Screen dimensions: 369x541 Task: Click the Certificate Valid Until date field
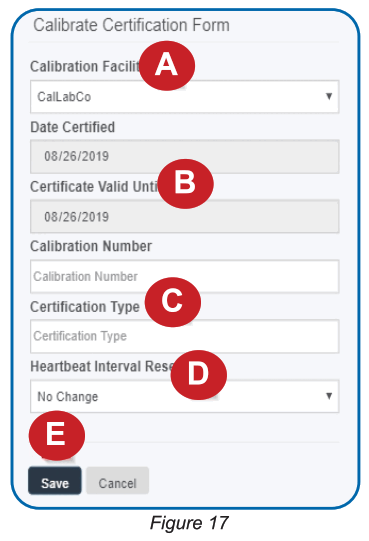[185, 216]
